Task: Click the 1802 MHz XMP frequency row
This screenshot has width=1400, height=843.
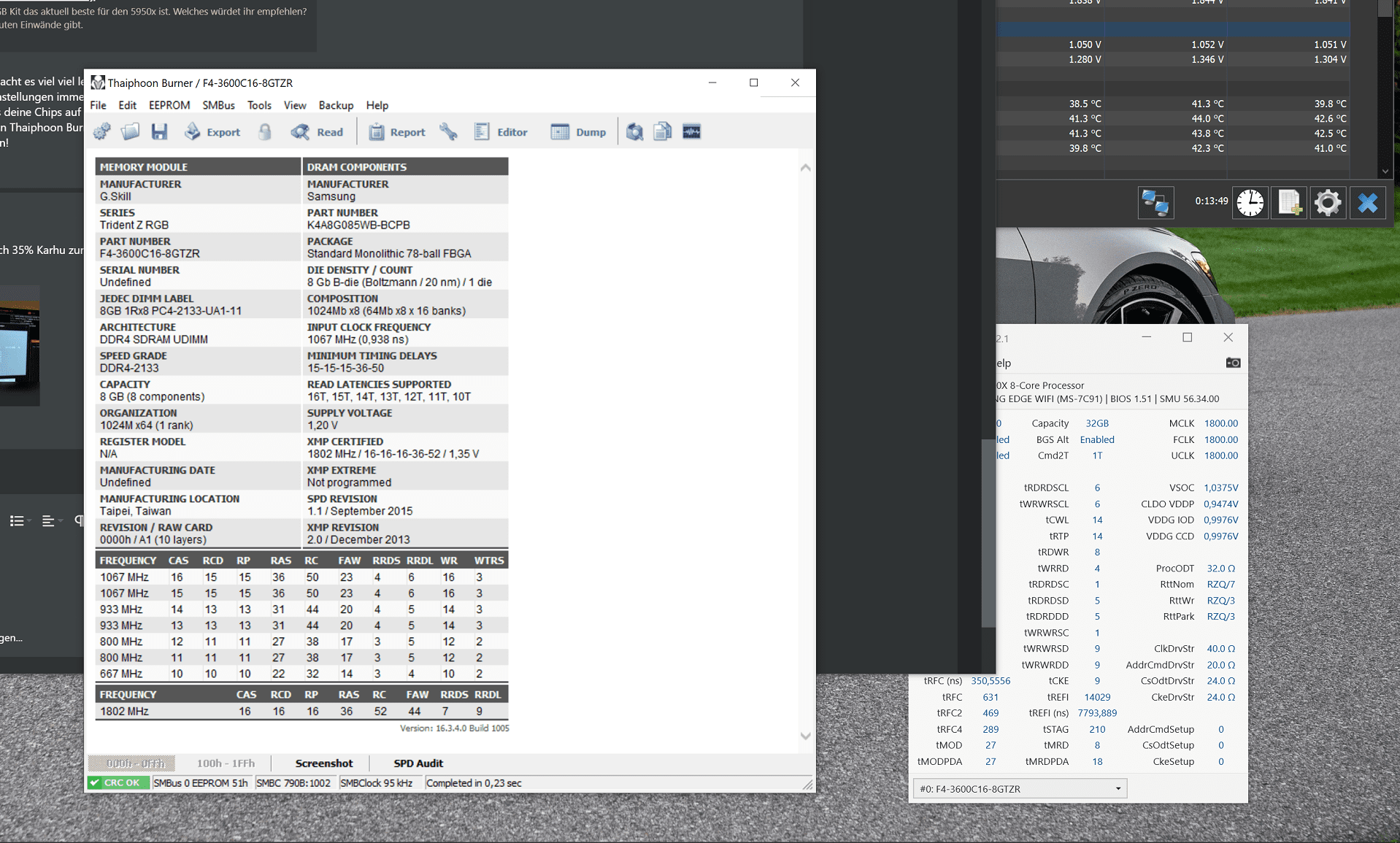Action: pos(302,711)
